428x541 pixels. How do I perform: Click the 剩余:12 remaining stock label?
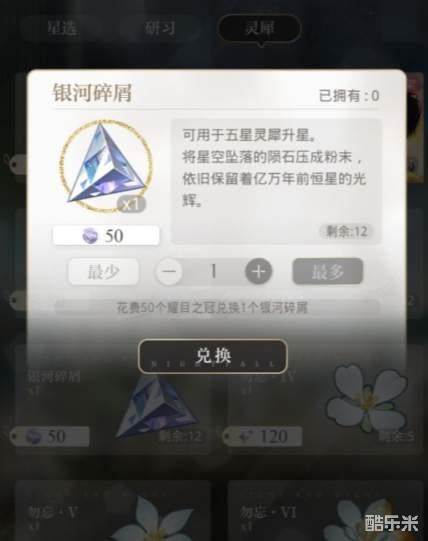click(x=347, y=232)
